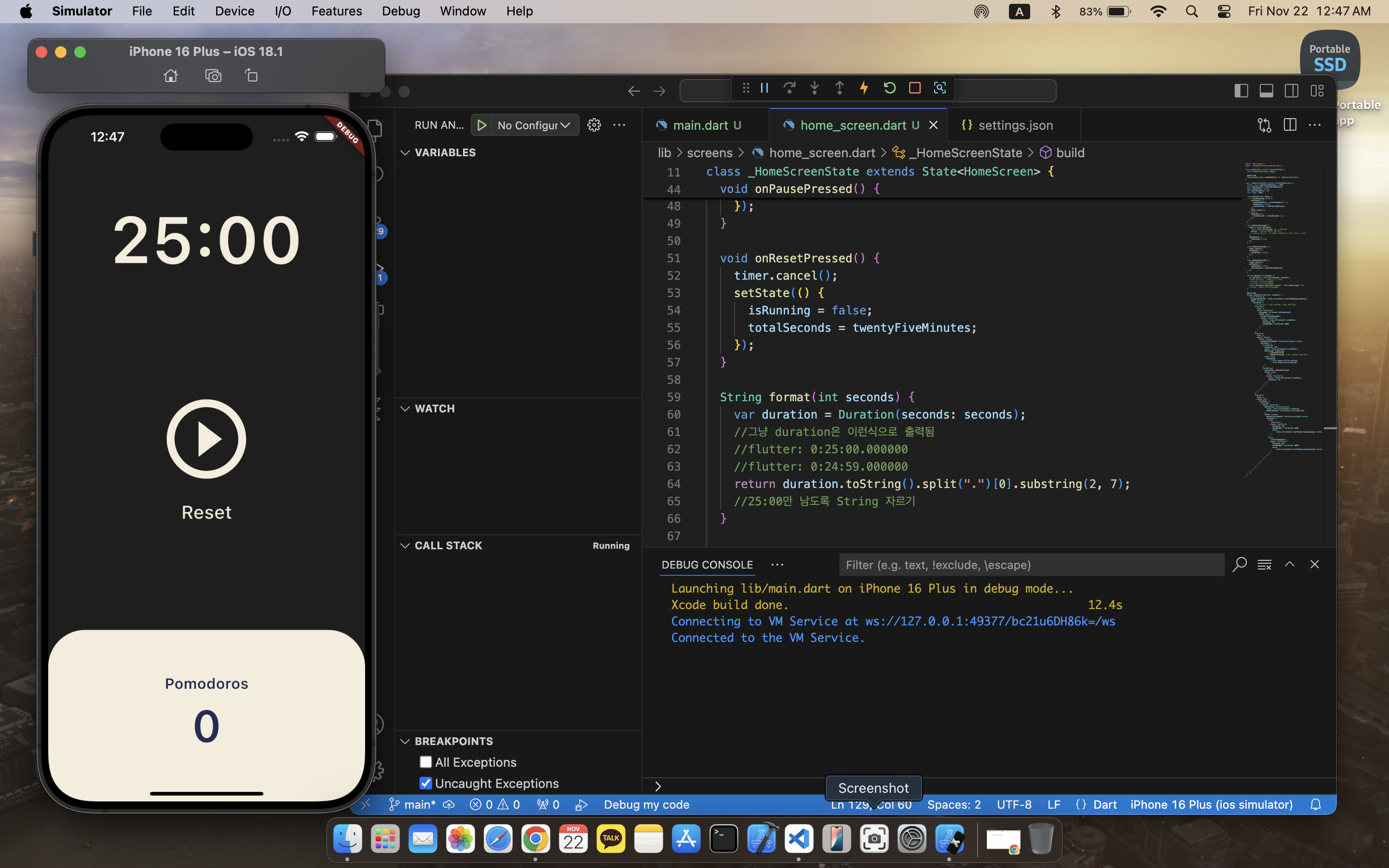Click the red Stop debugging square
The height and width of the screenshot is (868, 1389).
coord(914,88)
